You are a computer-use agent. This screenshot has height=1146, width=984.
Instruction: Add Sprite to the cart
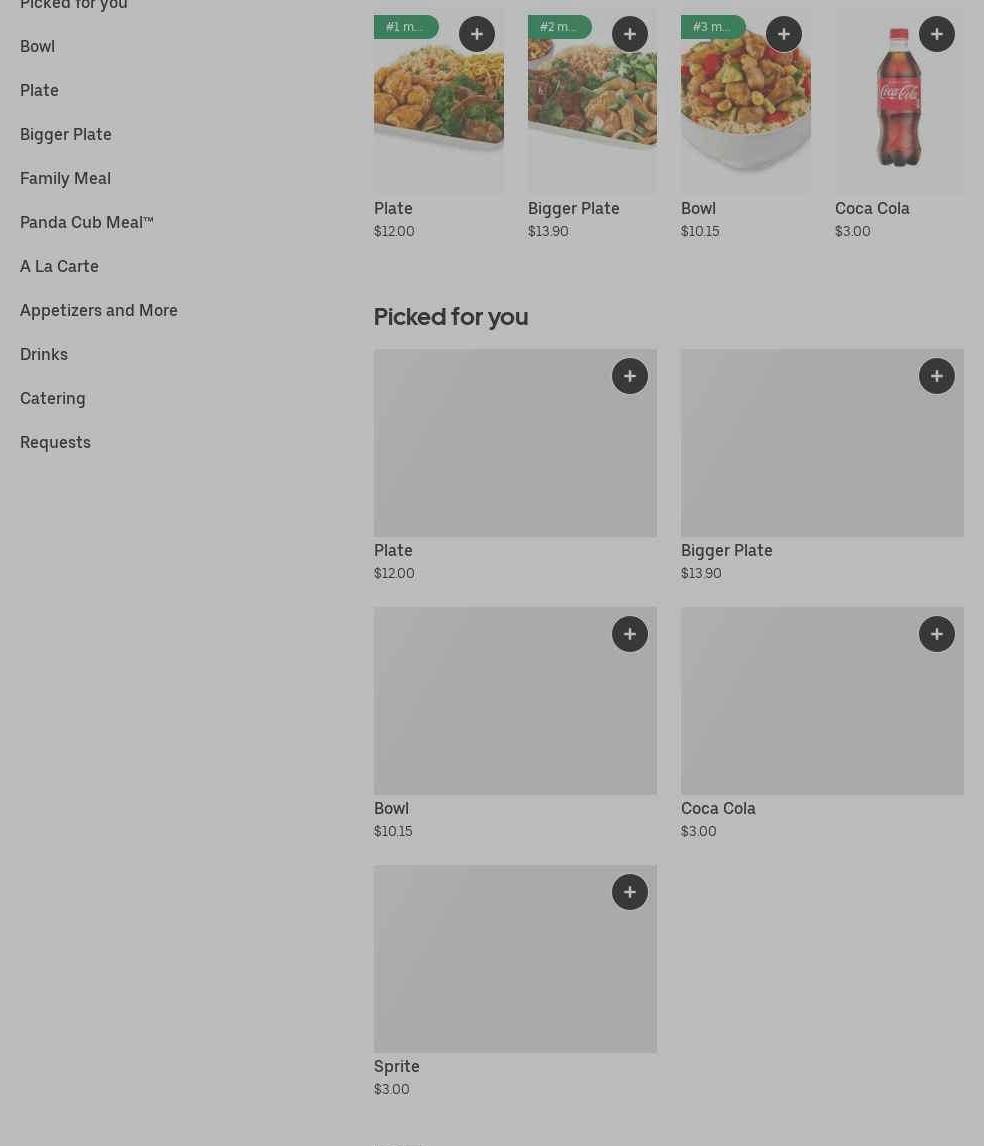pyautogui.click(x=630, y=892)
